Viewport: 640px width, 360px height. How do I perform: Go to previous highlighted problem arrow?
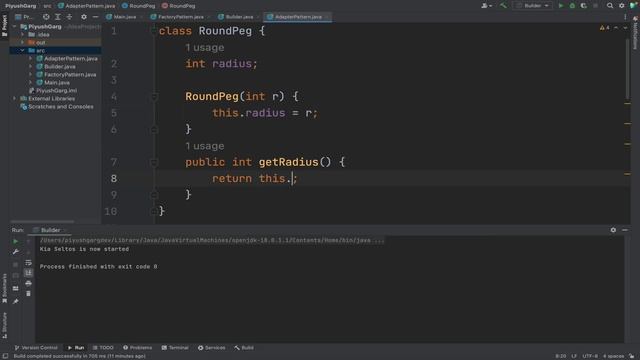(616, 28)
